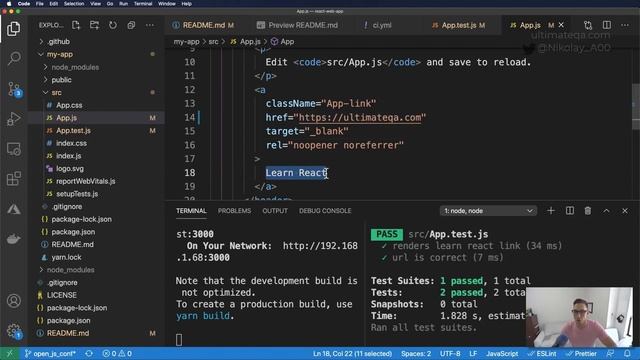Close the terminal panel
The image size is (640, 360).
click(x=625, y=211)
